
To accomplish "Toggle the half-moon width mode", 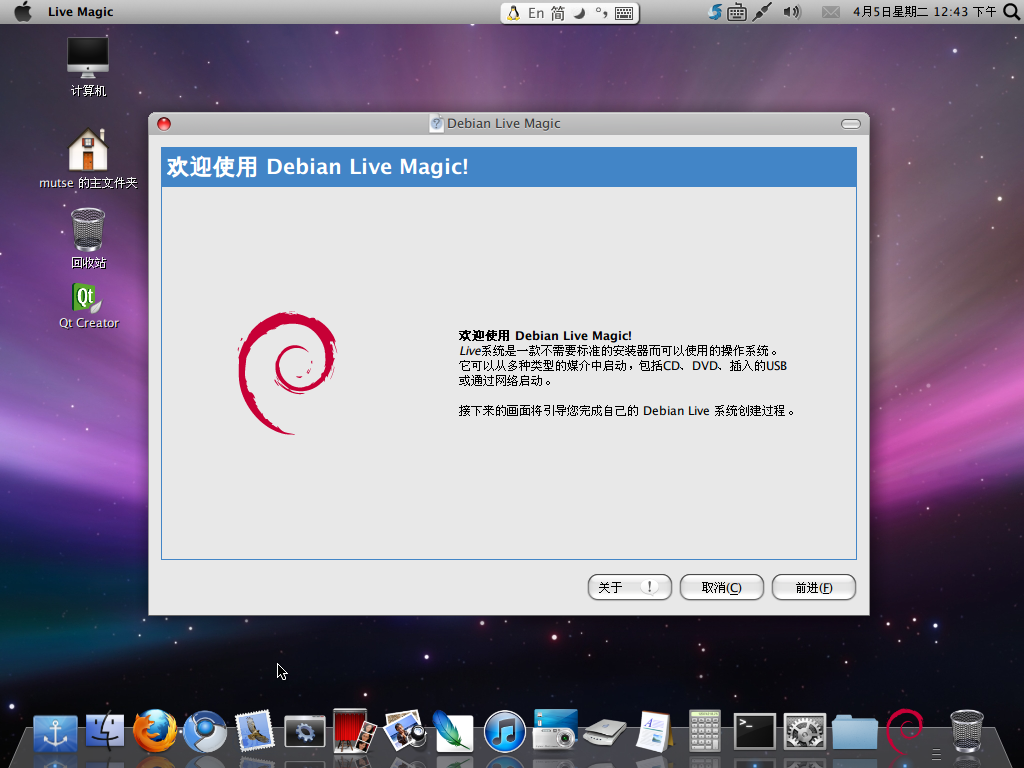I will (x=579, y=13).
